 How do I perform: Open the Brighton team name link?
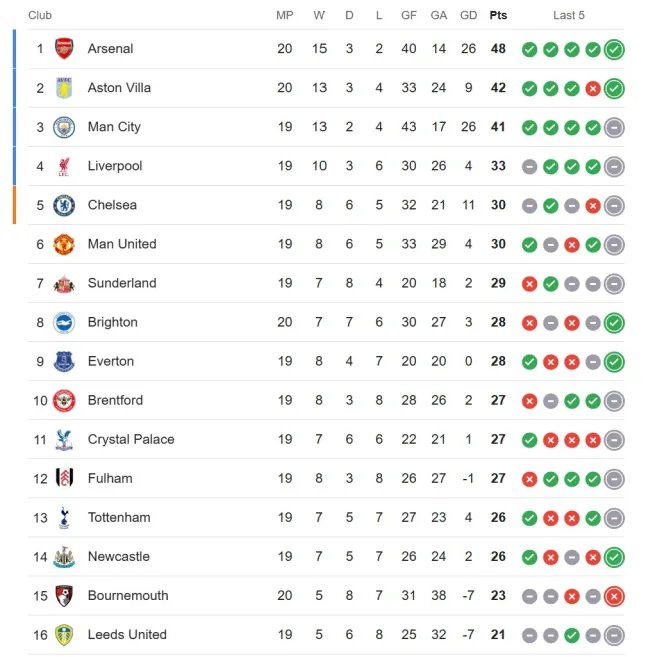[113, 322]
